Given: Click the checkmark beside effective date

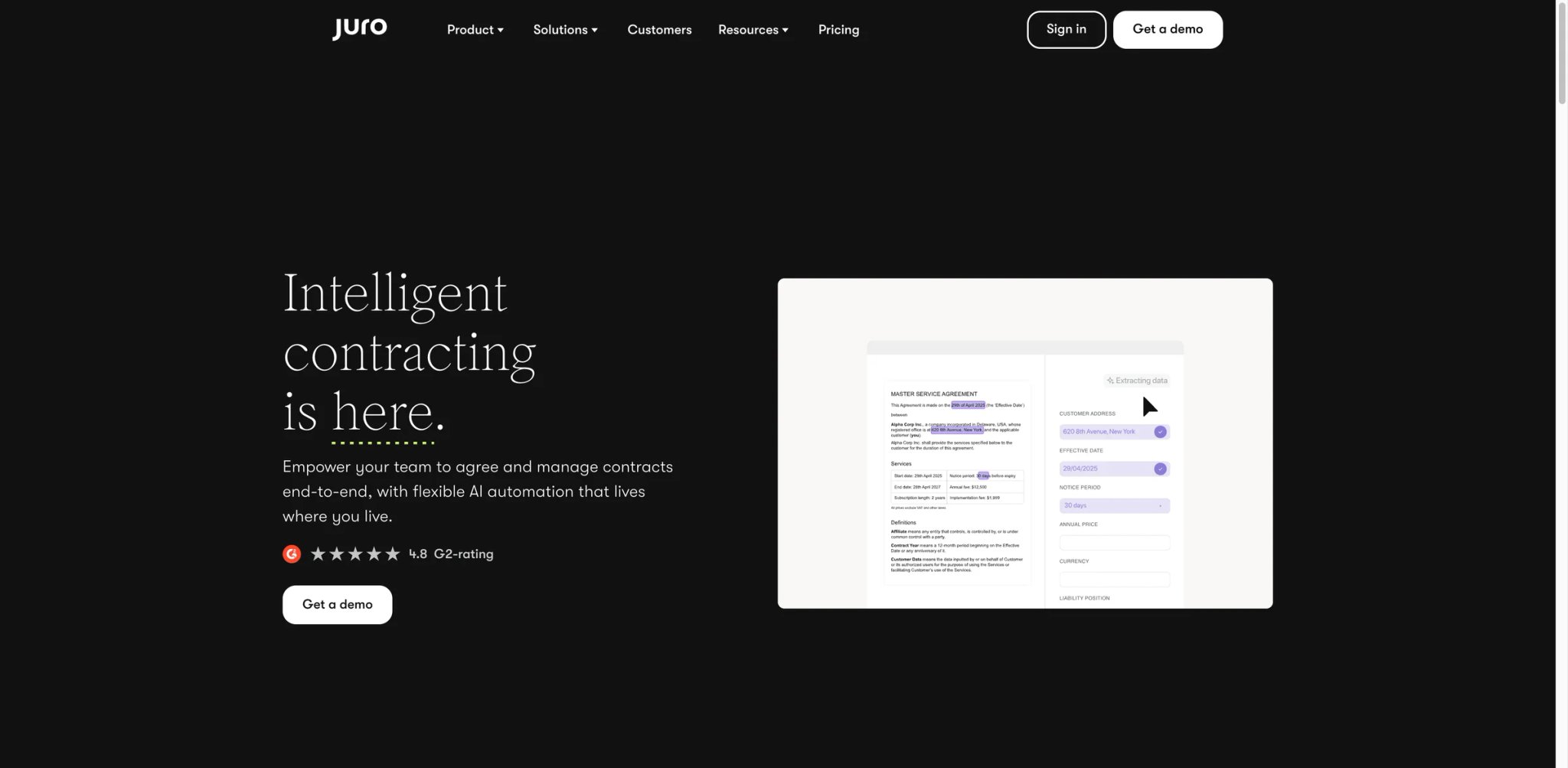Looking at the screenshot, I should (1160, 469).
